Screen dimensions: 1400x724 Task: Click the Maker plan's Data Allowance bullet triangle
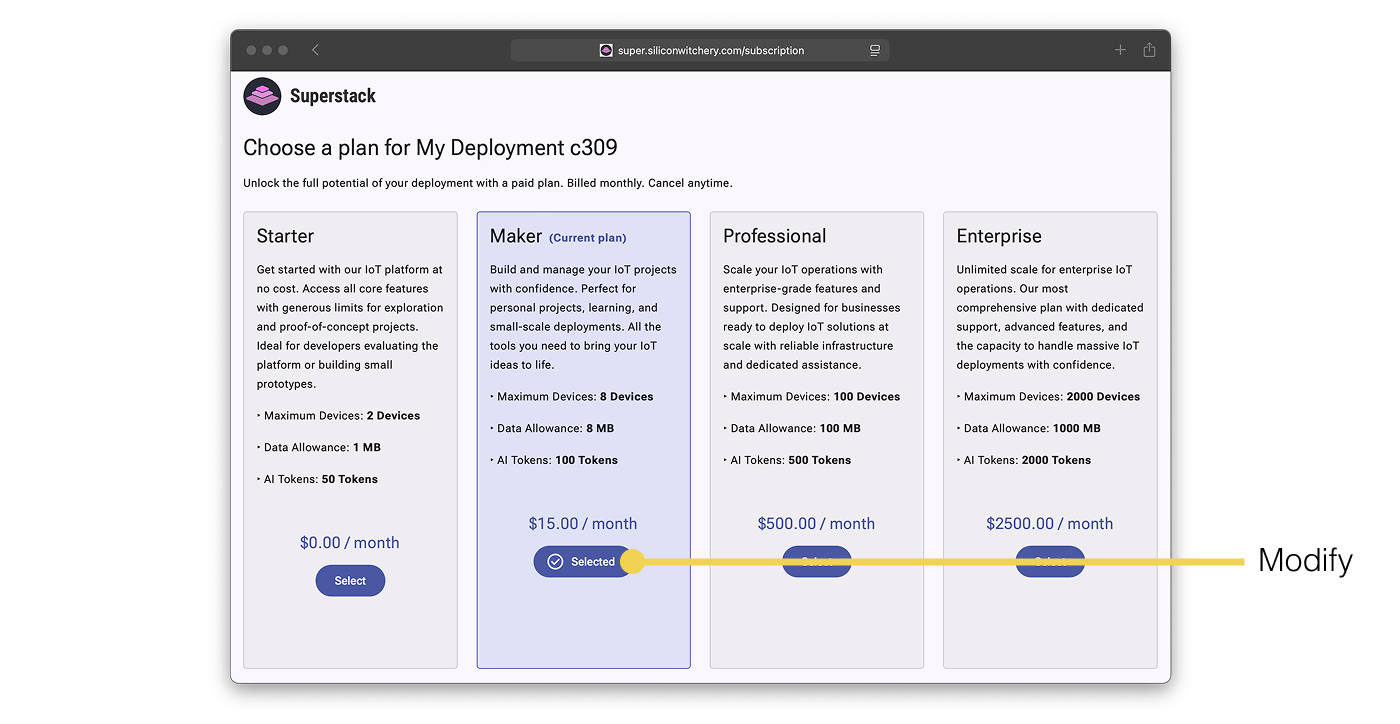click(492, 428)
